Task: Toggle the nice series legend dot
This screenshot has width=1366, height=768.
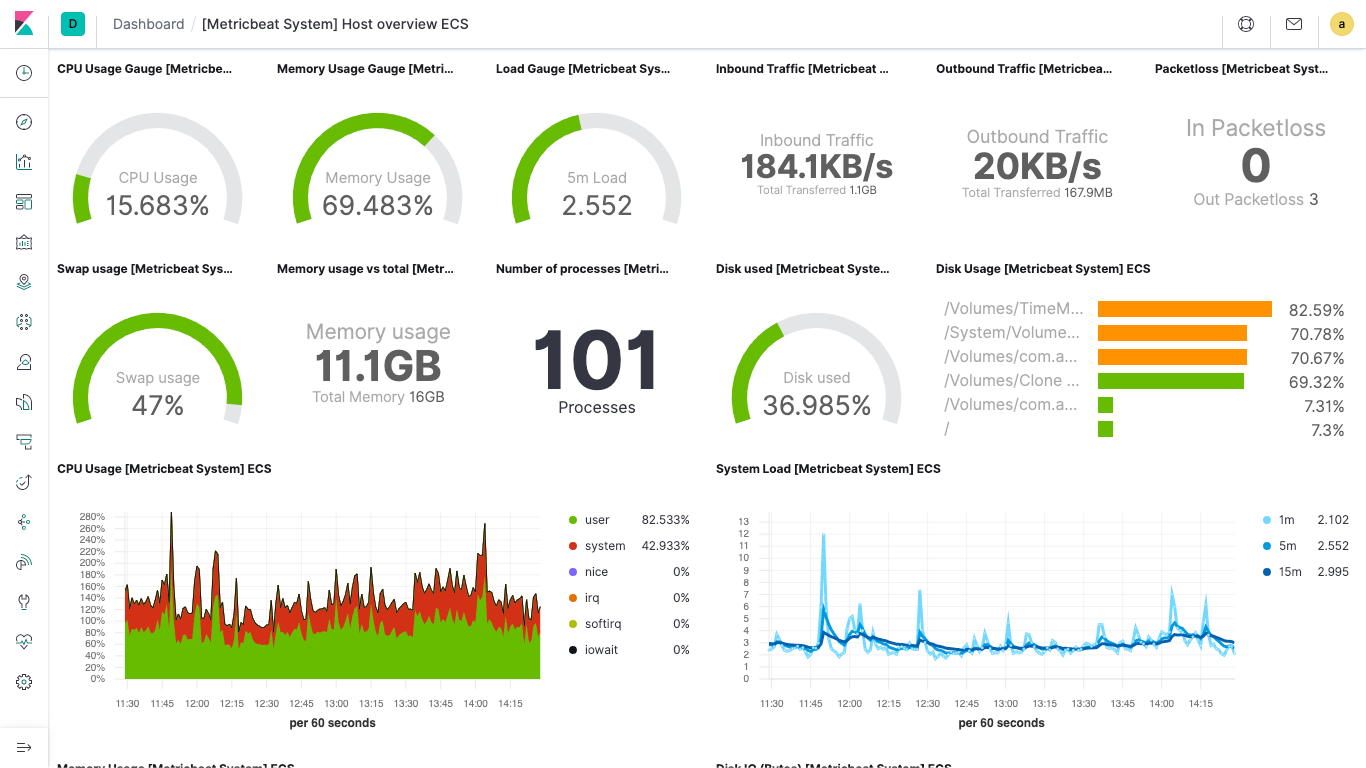Action: click(573, 572)
